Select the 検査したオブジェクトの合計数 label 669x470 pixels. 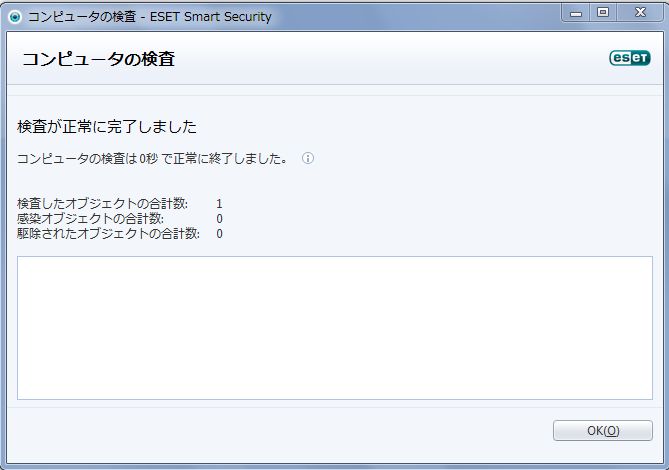pos(102,203)
